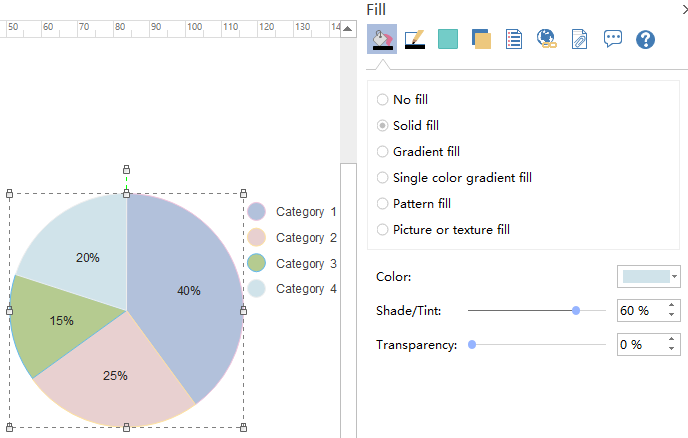Open the Line style pencil icon
This screenshot has height=438, width=688.
(415, 40)
